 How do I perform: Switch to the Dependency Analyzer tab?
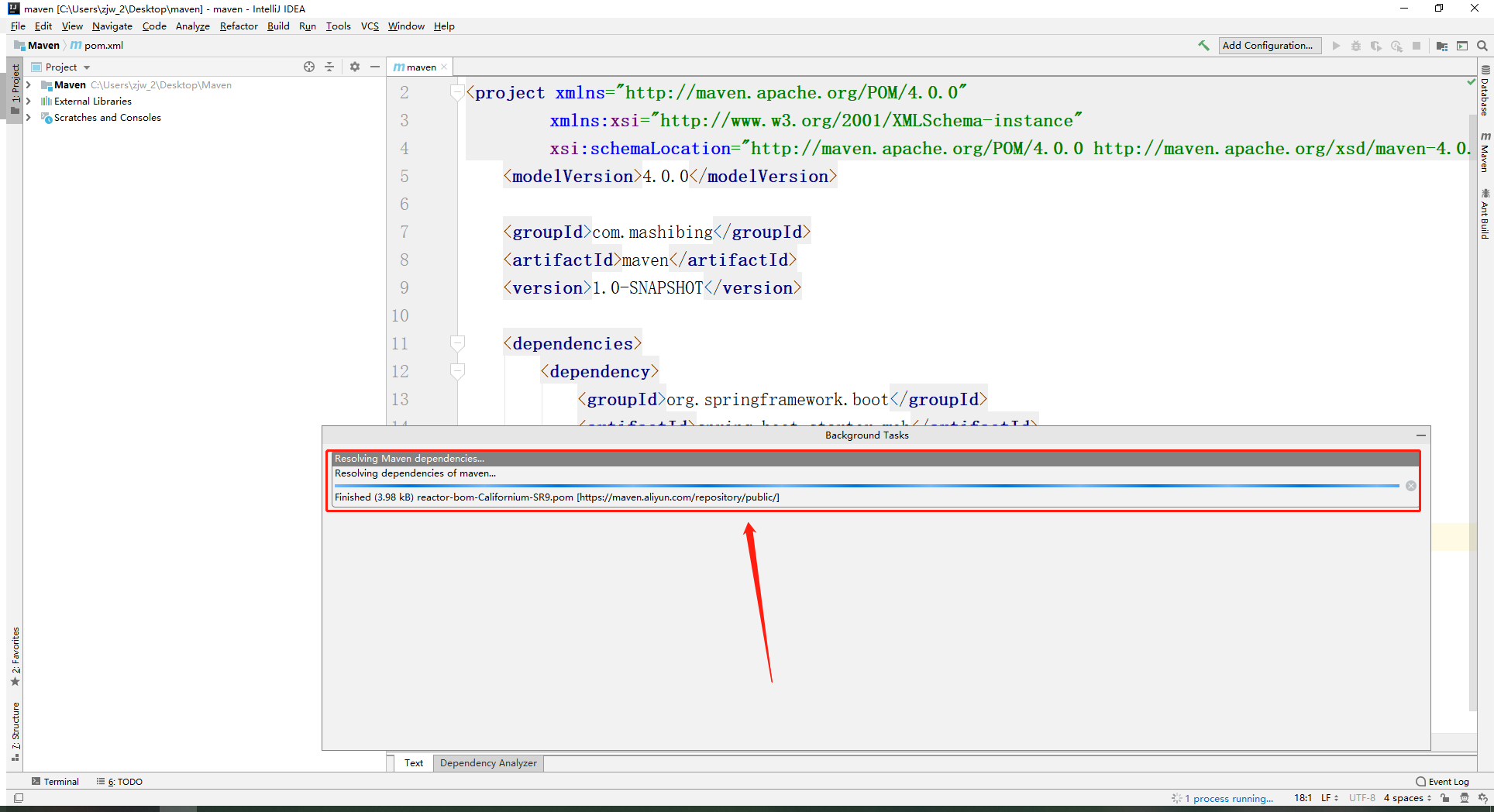(488, 763)
